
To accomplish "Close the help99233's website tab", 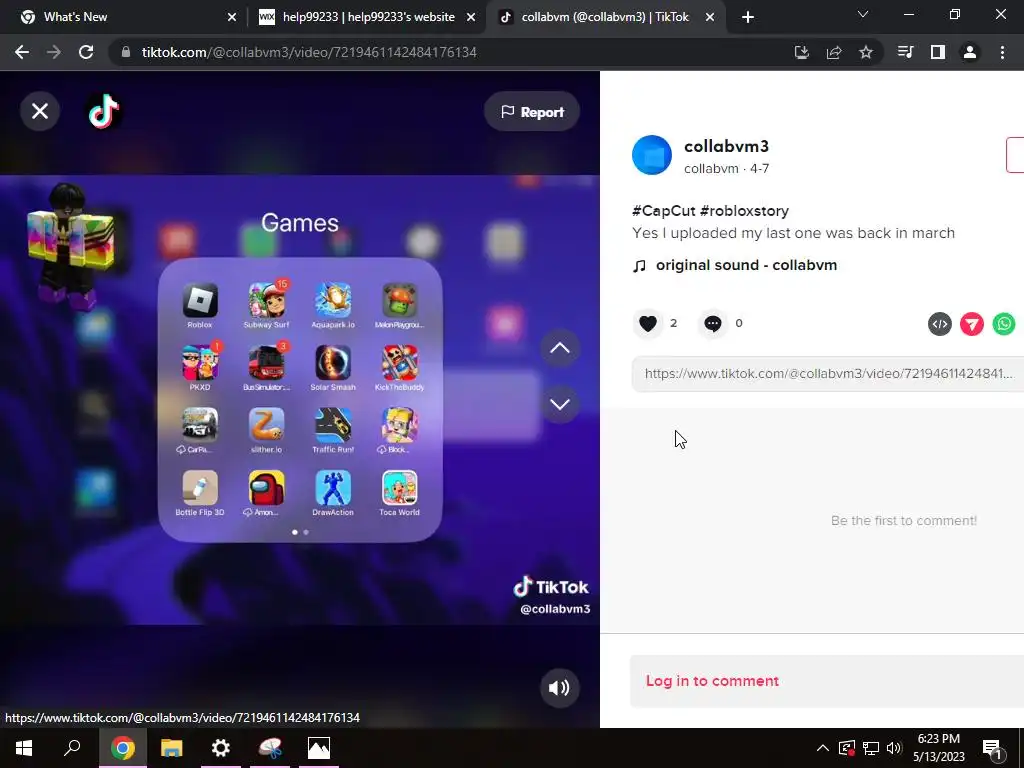I will [470, 18].
